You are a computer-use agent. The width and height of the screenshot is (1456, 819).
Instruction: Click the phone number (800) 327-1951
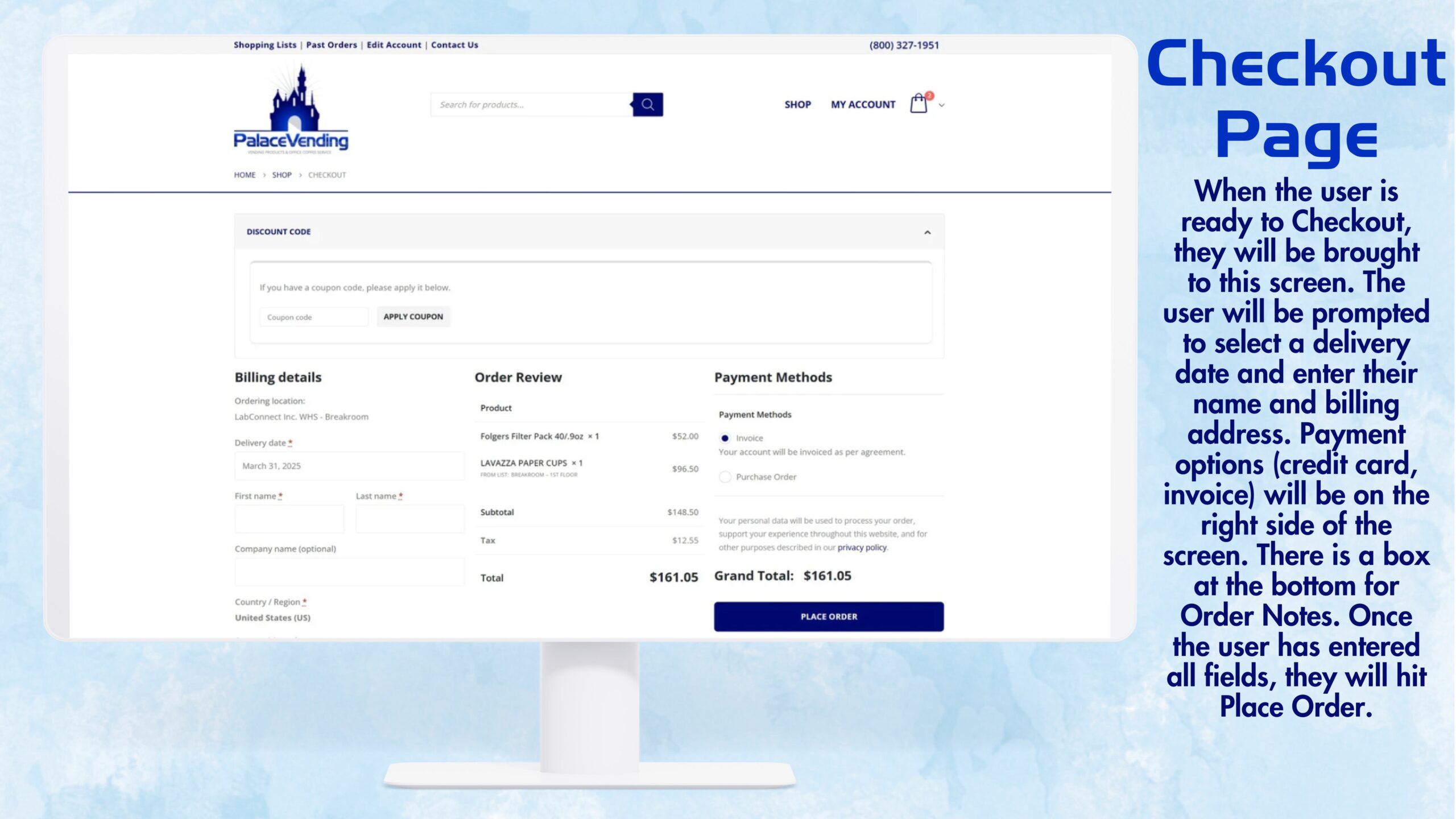904,45
